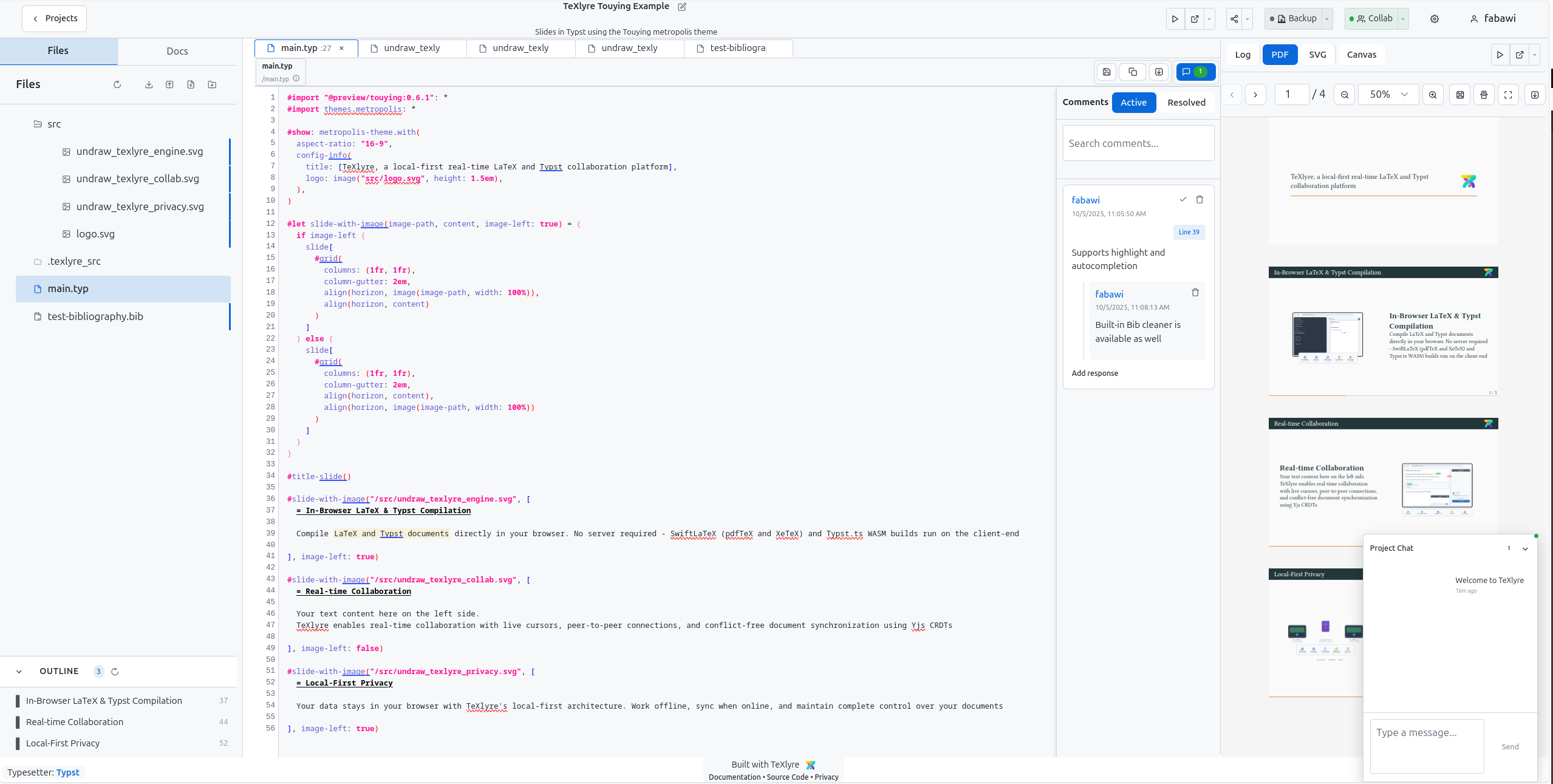Refresh the file tree in Files panel
This screenshot has width=1553, height=784.
(x=117, y=84)
